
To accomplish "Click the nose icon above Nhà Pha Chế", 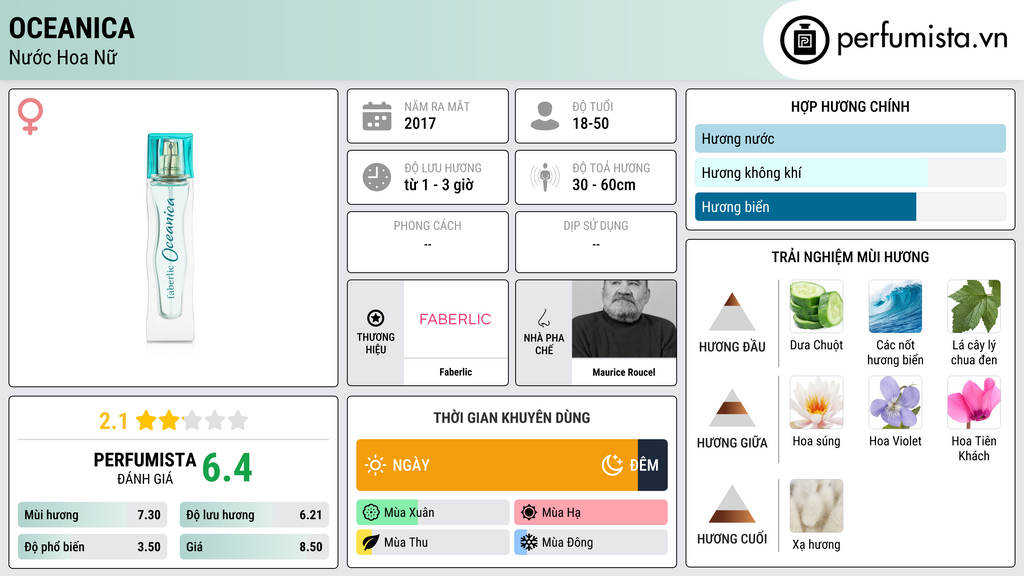I will point(543,318).
